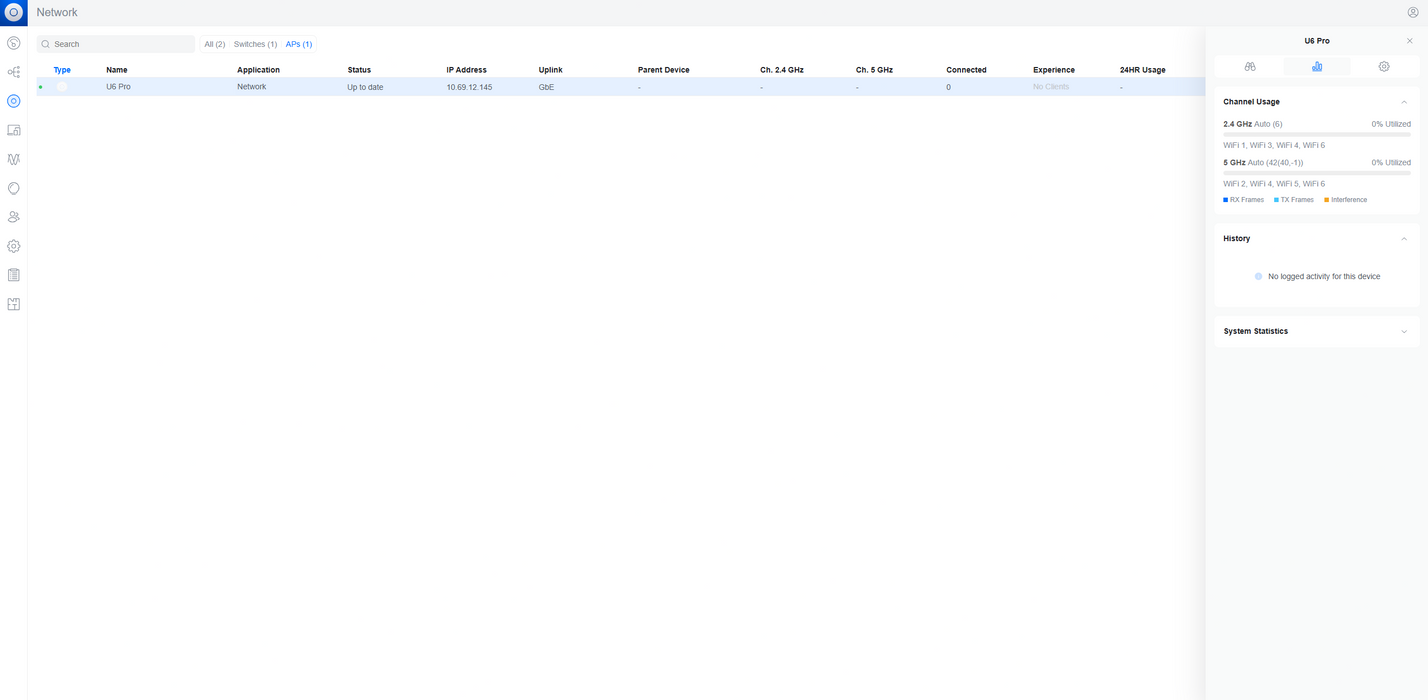Image resolution: width=1428 pixels, height=700 pixels.
Task: Sort by the Type column
Action: (62, 70)
